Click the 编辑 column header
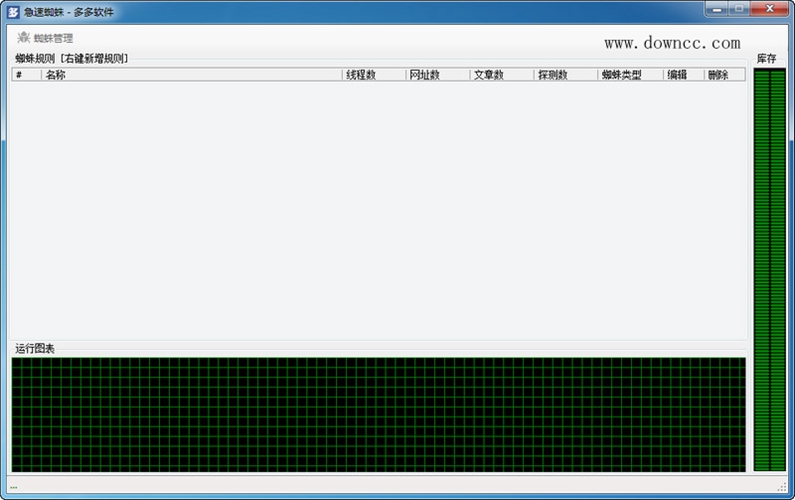The height and width of the screenshot is (500, 795). 683,75
